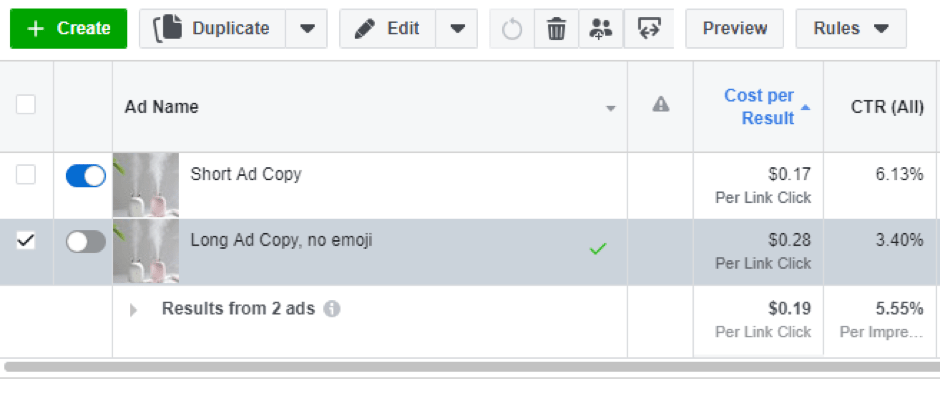Click the green checkmark on the Long Ad Copy row
940x406 pixels.
[598, 248]
